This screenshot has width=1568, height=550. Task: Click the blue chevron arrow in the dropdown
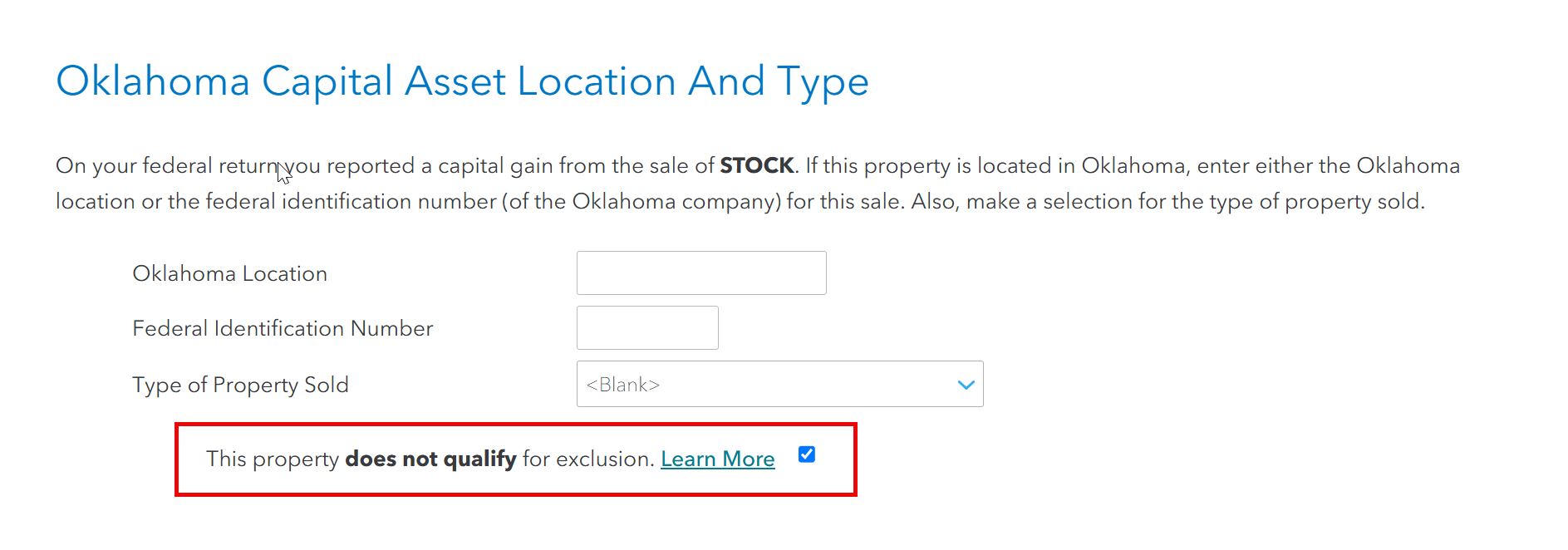[x=965, y=385]
